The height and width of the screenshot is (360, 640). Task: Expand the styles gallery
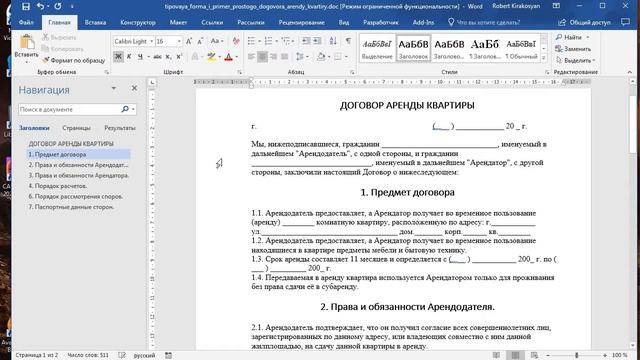point(543,58)
